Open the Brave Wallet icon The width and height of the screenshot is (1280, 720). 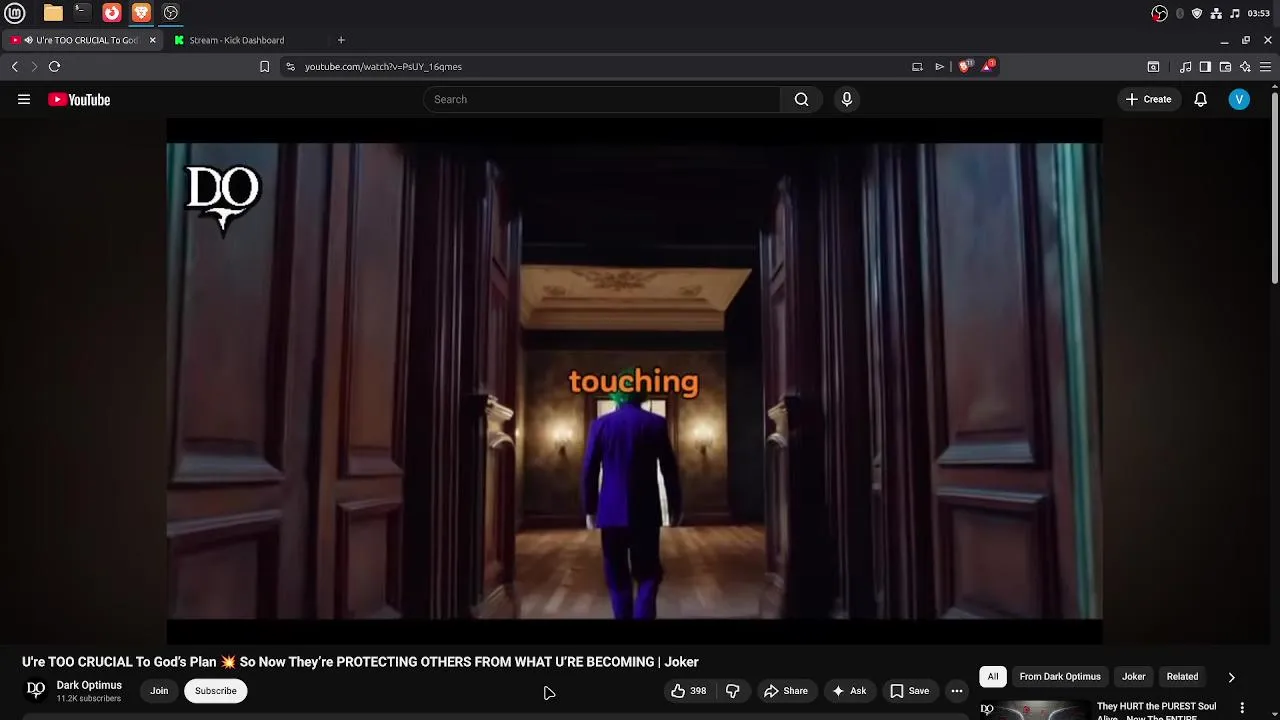[1225, 67]
